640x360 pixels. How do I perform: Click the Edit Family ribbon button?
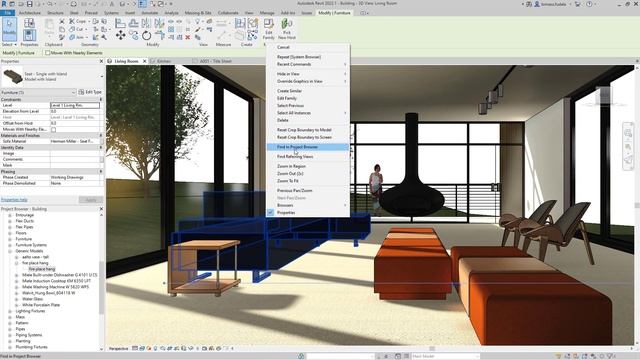pyautogui.click(x=268, y=29)
